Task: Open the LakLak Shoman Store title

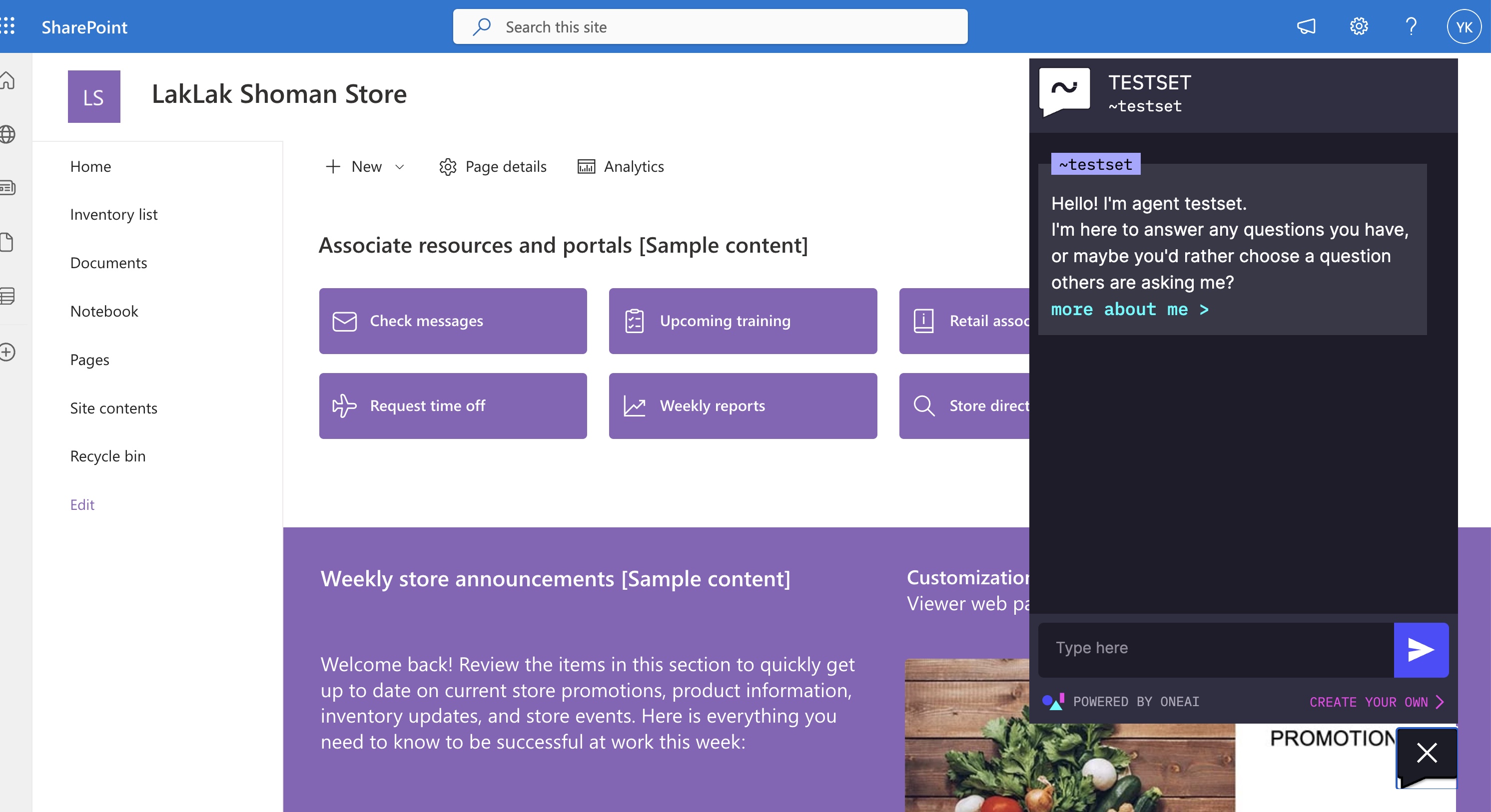Action: 279,94
